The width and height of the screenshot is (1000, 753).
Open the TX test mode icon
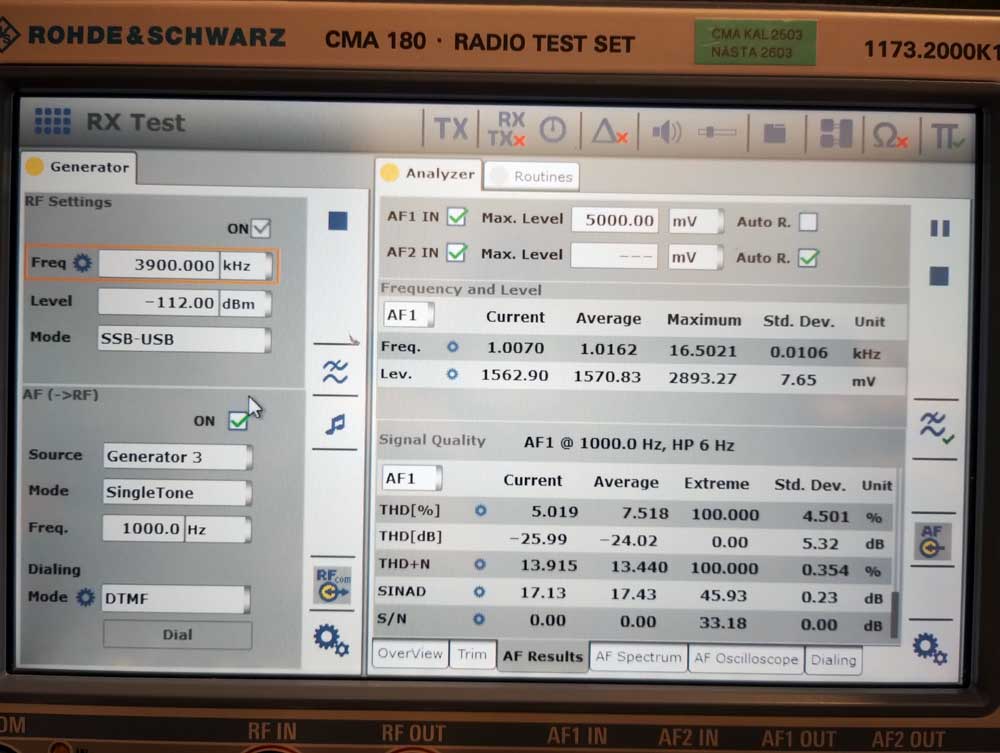click(450, 129)
